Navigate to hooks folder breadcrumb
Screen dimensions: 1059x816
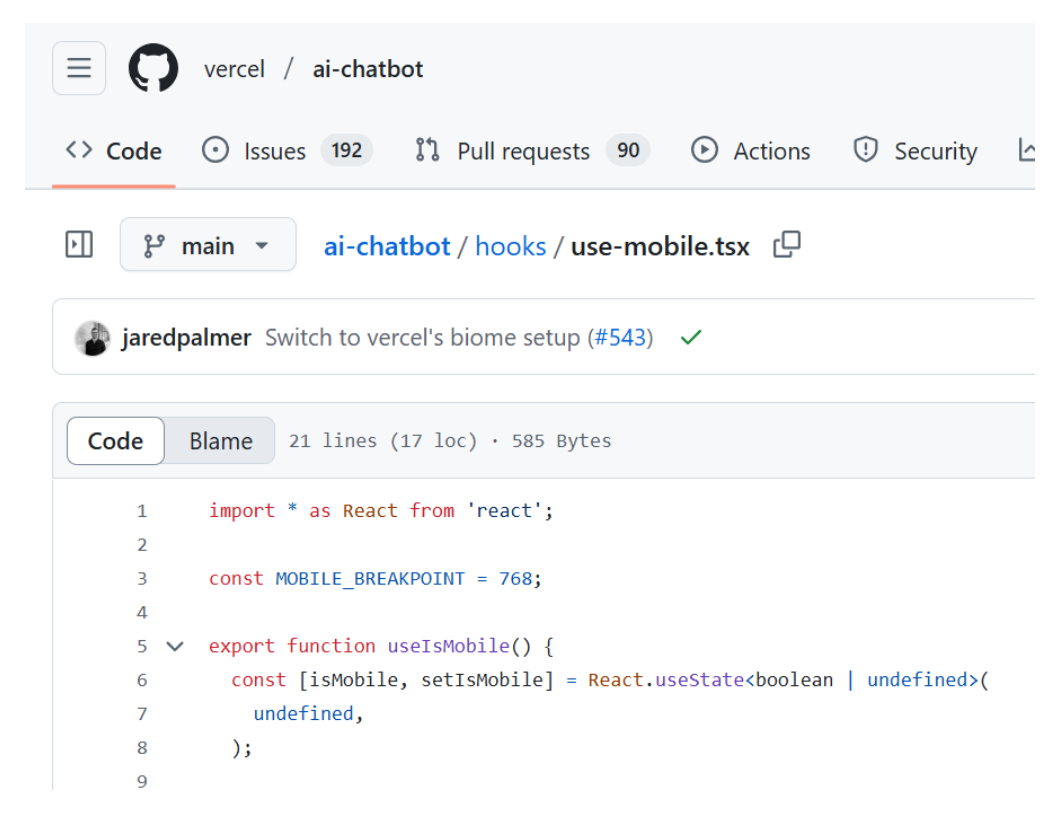[511, 247]
